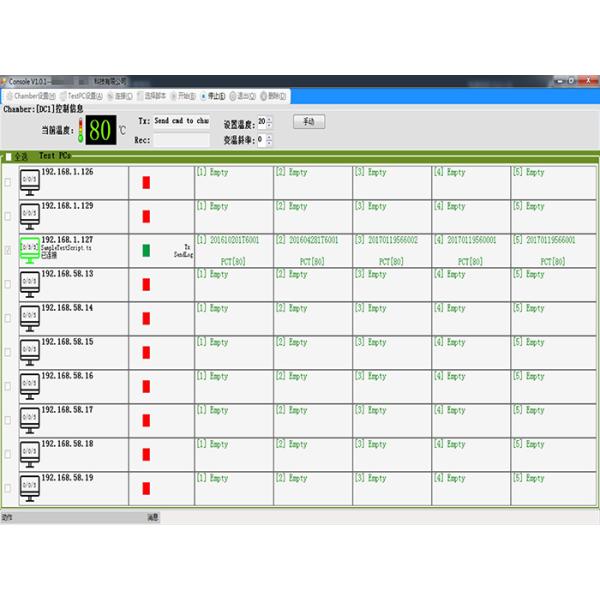This screenshot has width=600, height=600.
Task: Click the red status indicator for 192.168.1.126
Action: (146, 183)
